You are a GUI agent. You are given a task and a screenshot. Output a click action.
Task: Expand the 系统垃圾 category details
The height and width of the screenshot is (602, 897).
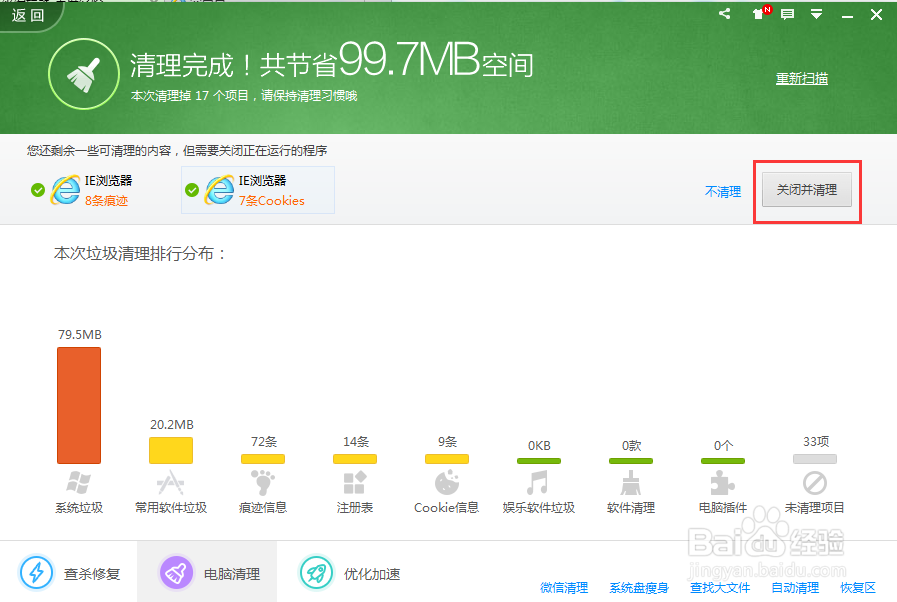pyautogui.click(x=79, y=507)
